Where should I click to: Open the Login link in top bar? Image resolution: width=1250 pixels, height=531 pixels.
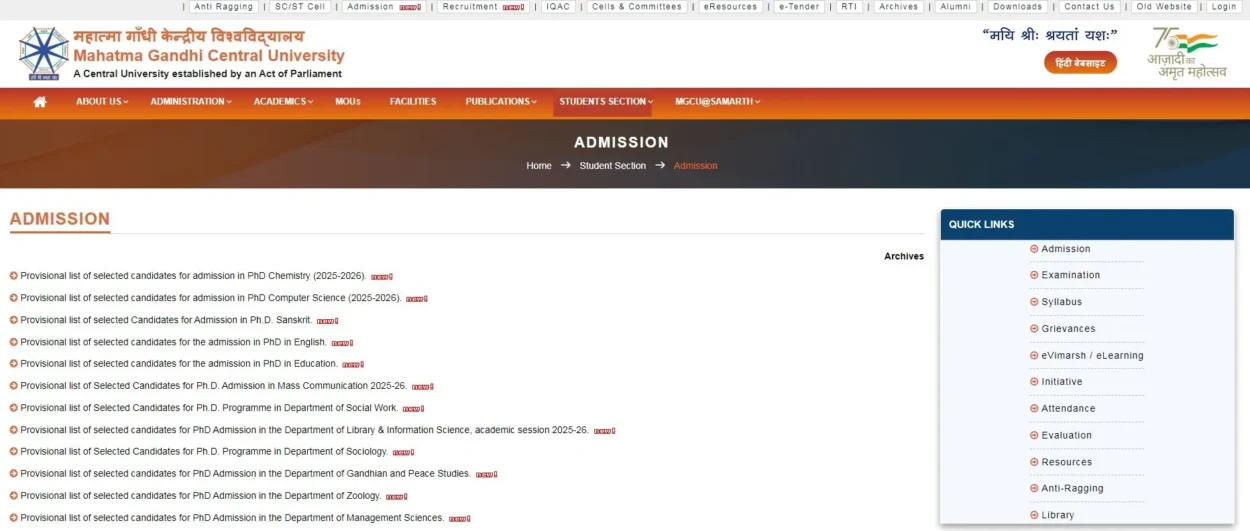(1224, 7)
